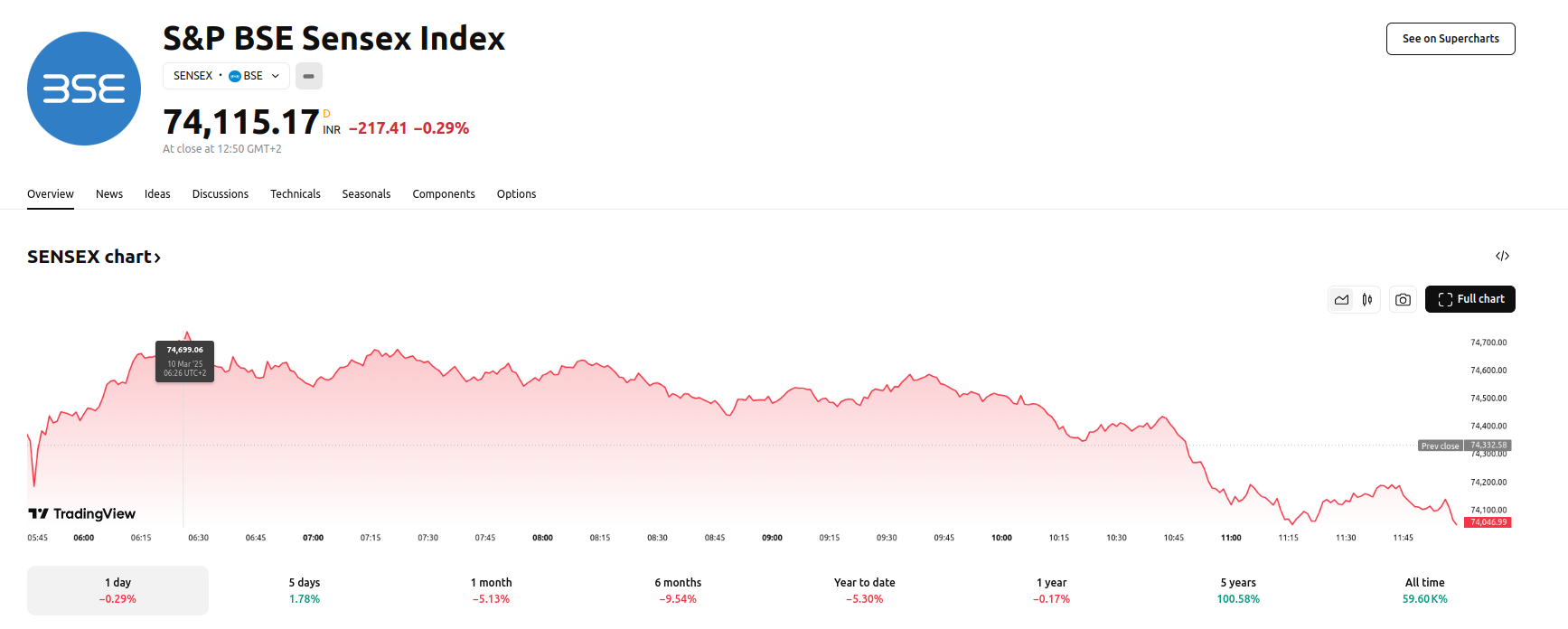Viewport: 1568px width, 629px height.
Task: Select the area chart style icon
Action: click(x=1341, y=299)
